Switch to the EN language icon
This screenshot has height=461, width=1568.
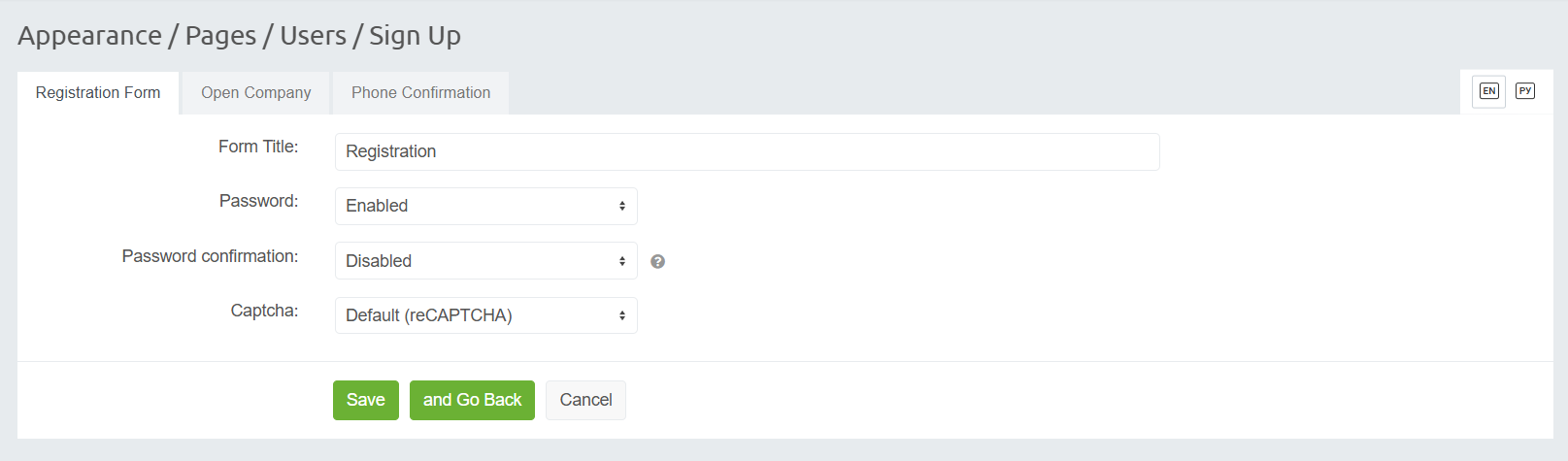(x=1488, y=91)
